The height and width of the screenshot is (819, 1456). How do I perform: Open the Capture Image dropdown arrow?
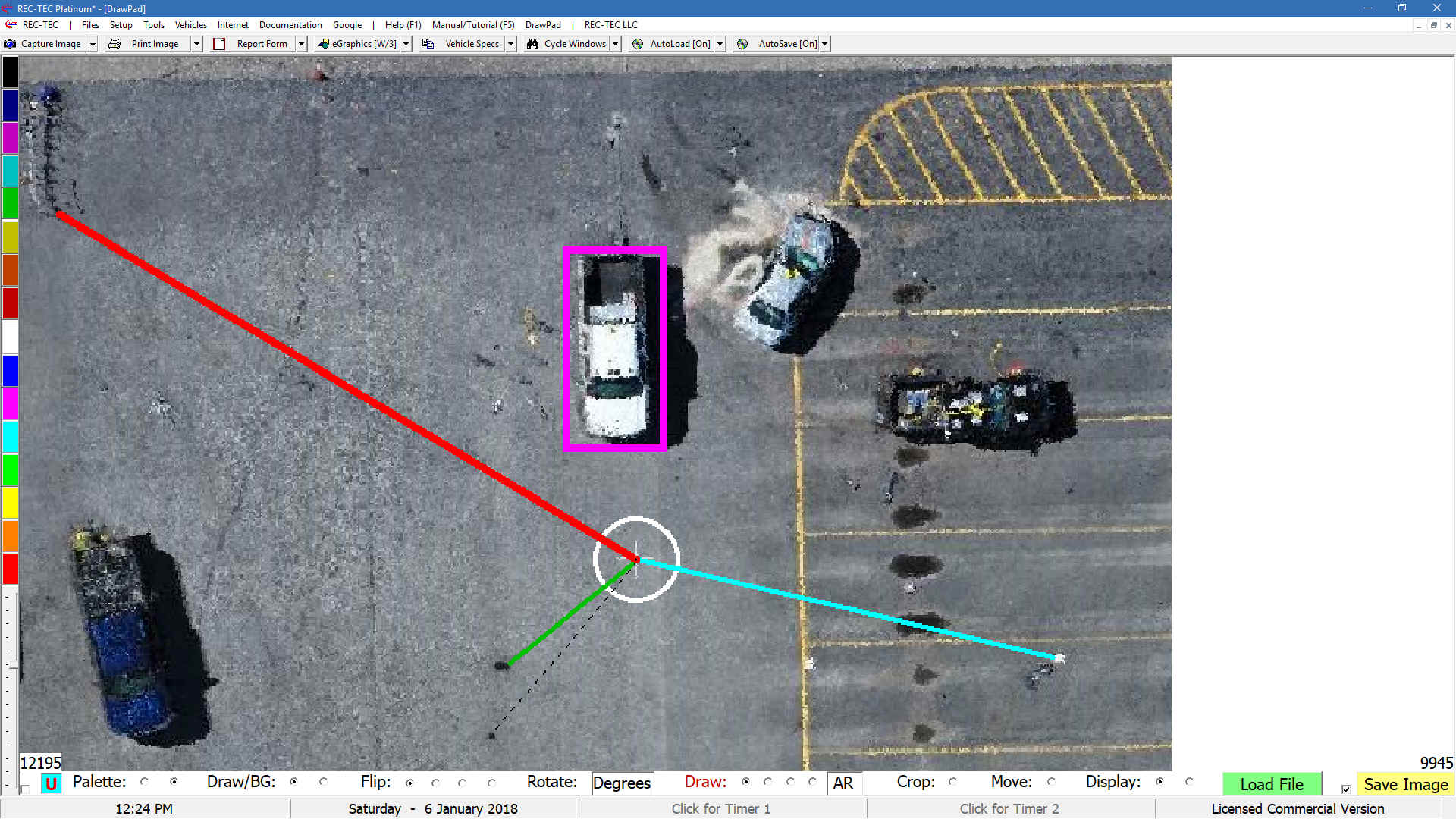point(93,44)
